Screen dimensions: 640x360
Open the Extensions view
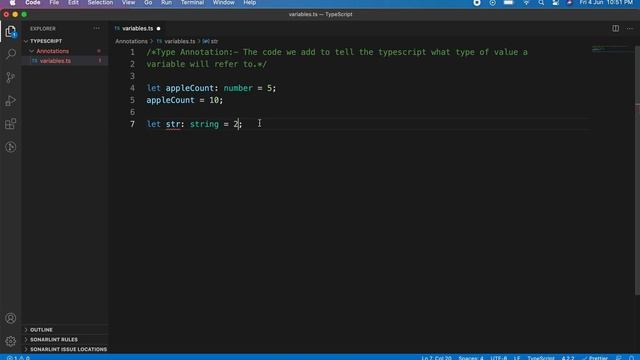coord(11,124)
